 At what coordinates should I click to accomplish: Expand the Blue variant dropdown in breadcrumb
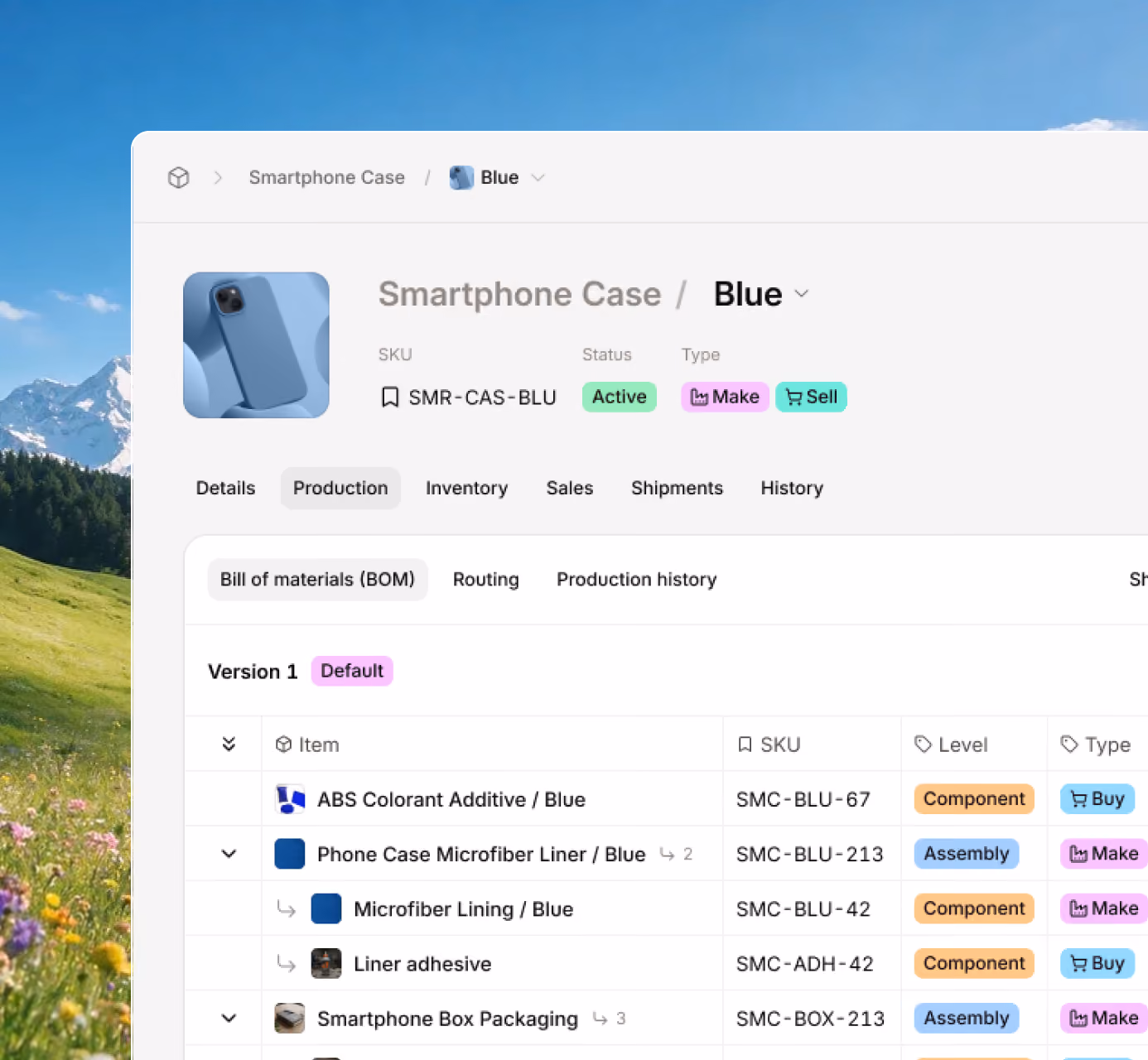pyautogui.click(x=538, y=177)
